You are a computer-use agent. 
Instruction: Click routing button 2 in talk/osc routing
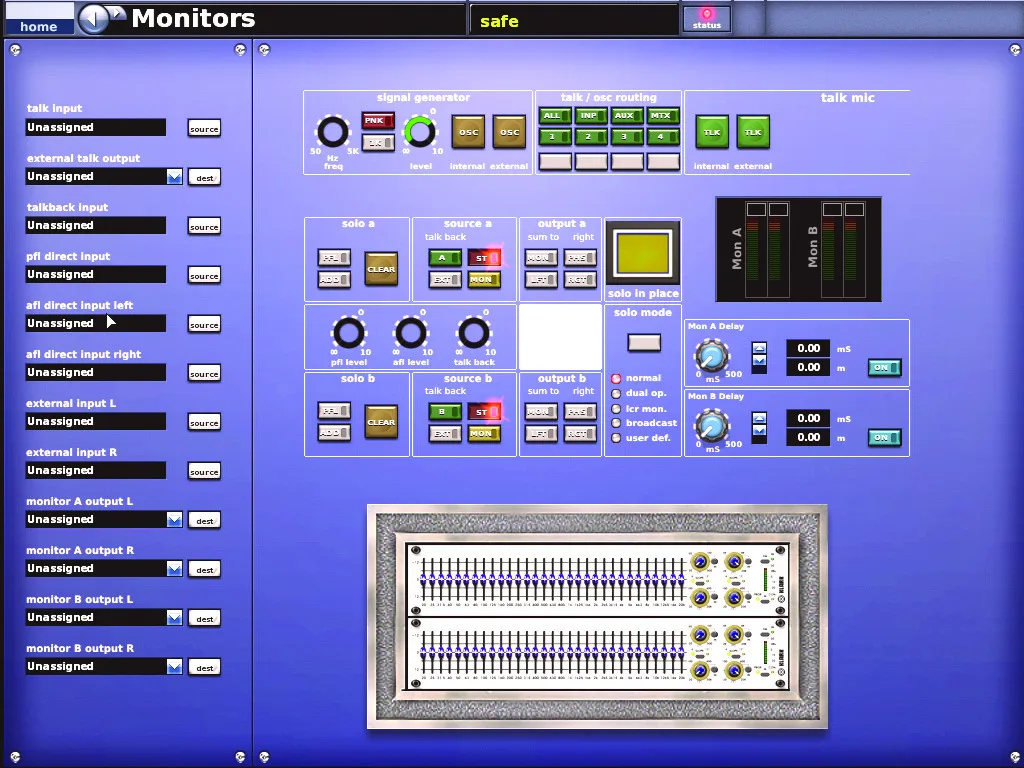pyautogui.click(x=591, y=137)
